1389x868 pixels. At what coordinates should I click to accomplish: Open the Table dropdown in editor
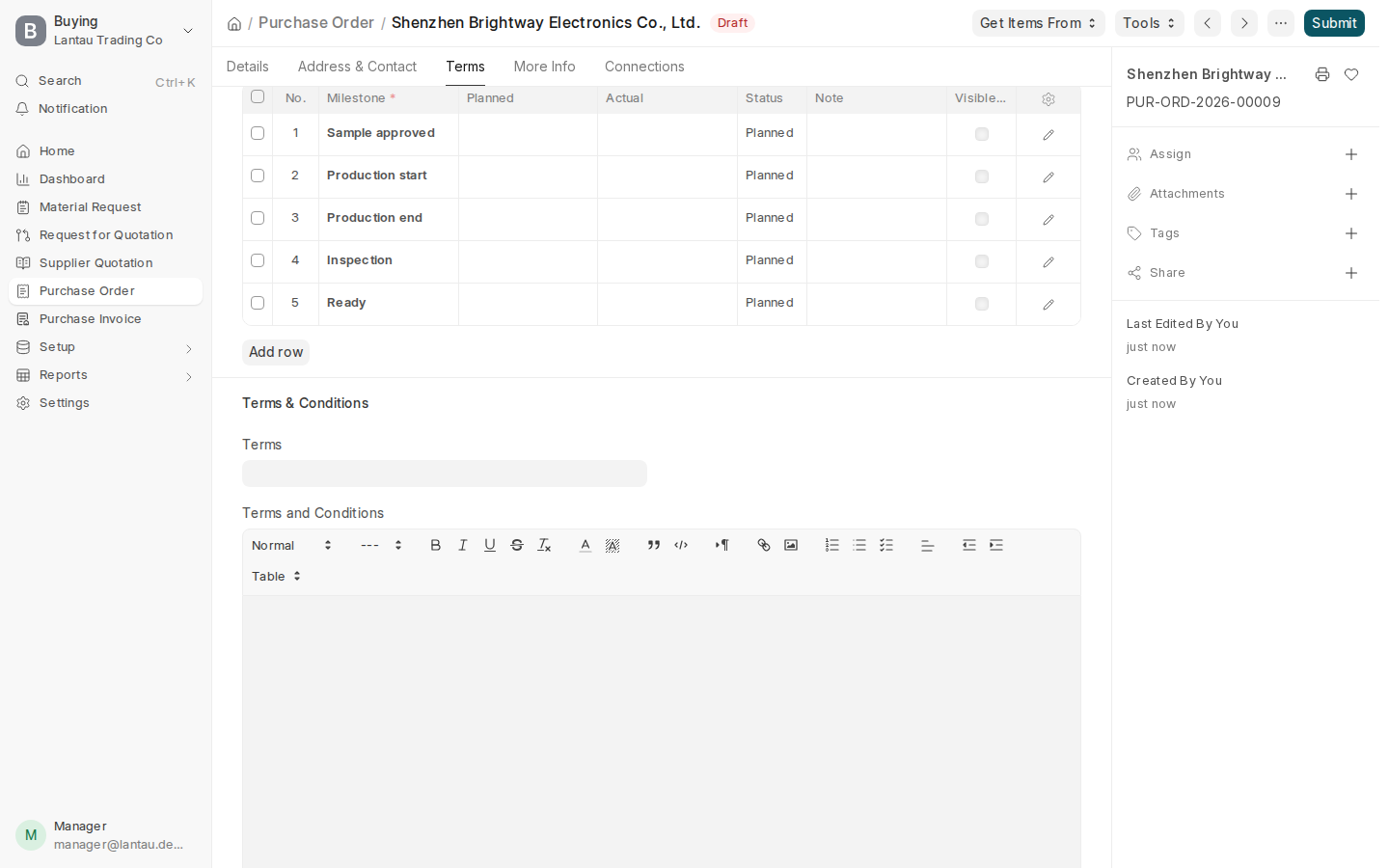pos(277,576)
